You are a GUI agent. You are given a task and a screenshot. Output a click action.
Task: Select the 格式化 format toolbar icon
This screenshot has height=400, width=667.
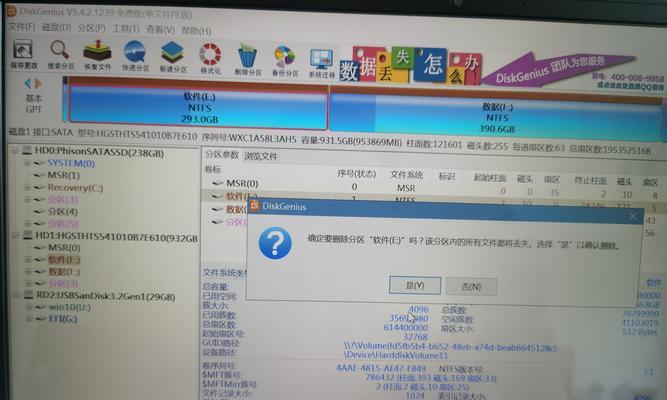[x=211, y=58]
